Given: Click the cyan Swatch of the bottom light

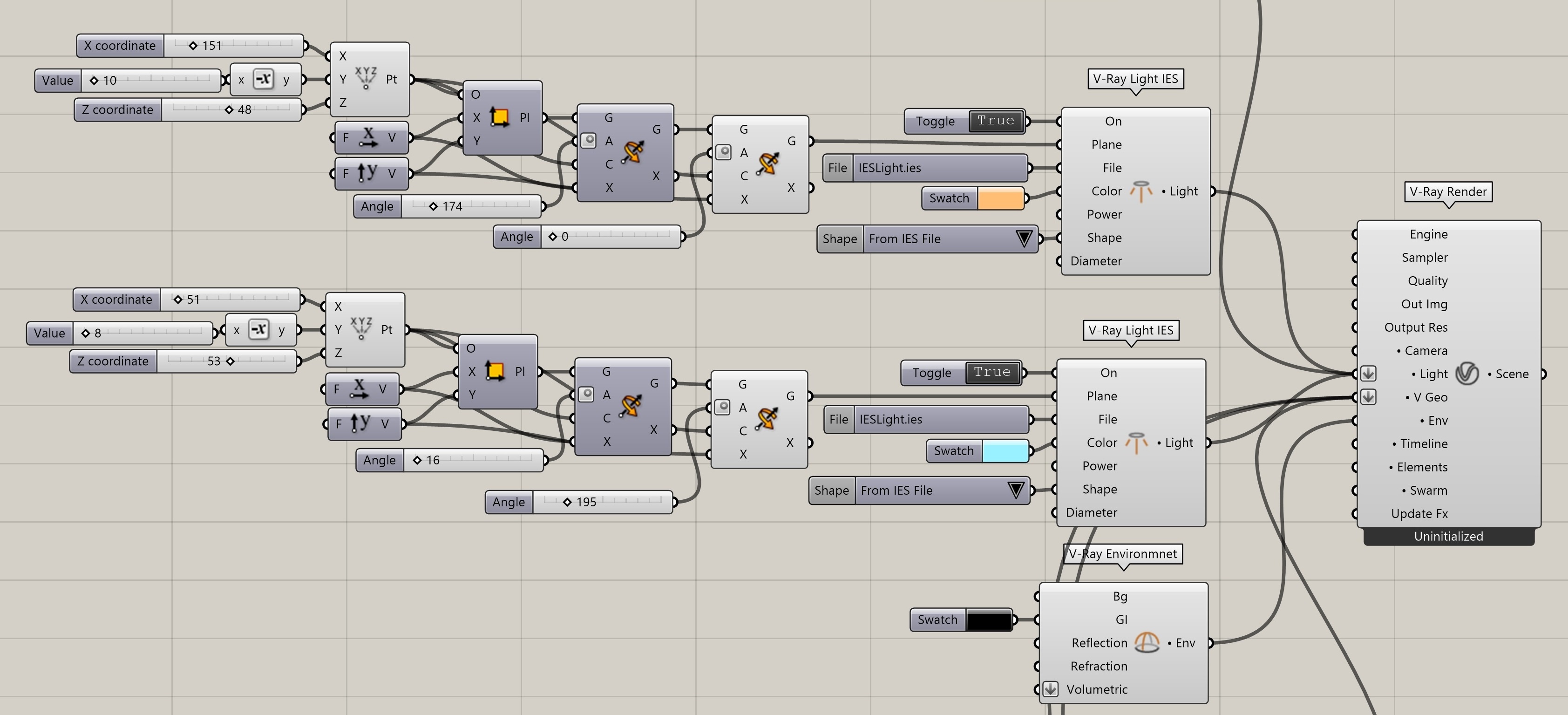Looking at the screenshot, I should point(1005,451).
